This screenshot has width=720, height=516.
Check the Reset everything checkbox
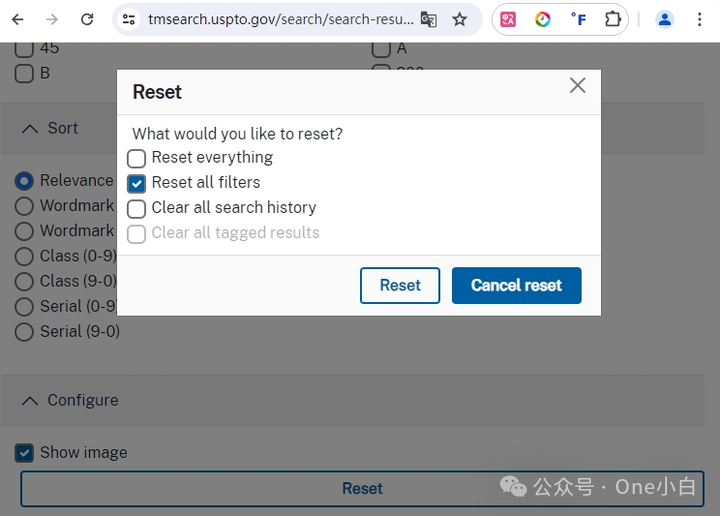pos(136,158)
